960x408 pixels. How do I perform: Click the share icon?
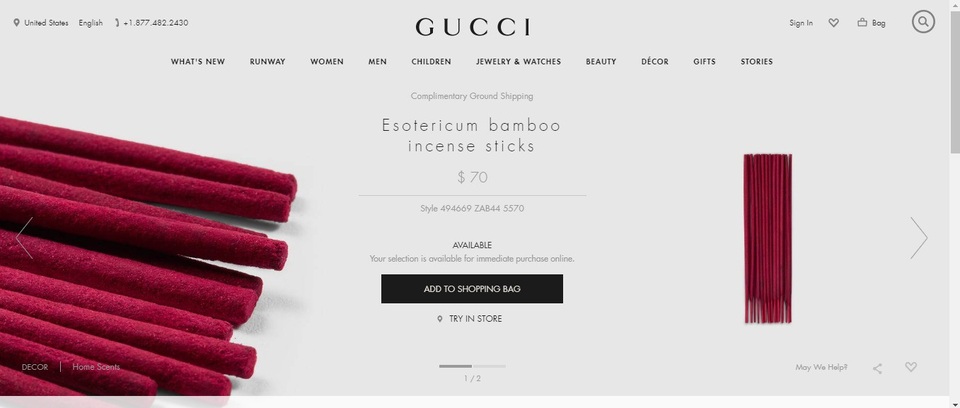(877, 368)
